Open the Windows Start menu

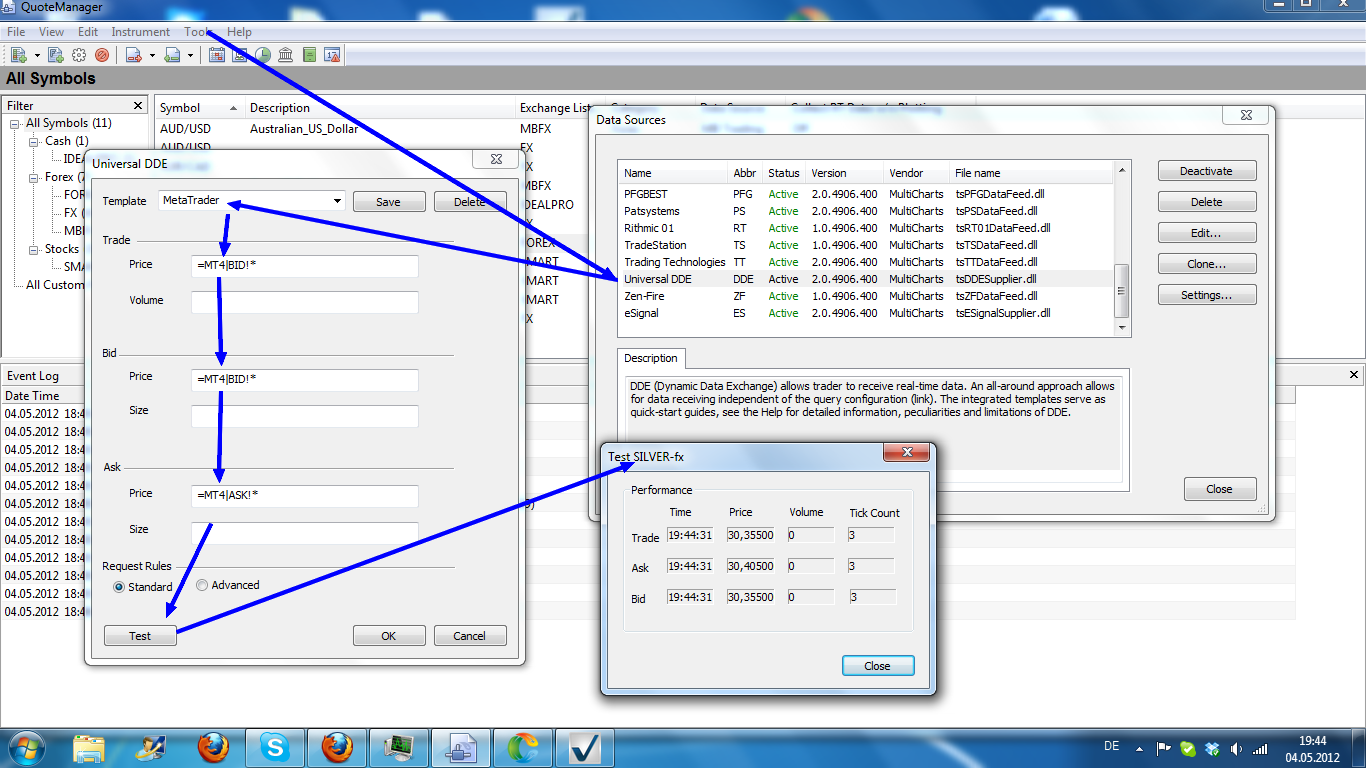[26, 747]
